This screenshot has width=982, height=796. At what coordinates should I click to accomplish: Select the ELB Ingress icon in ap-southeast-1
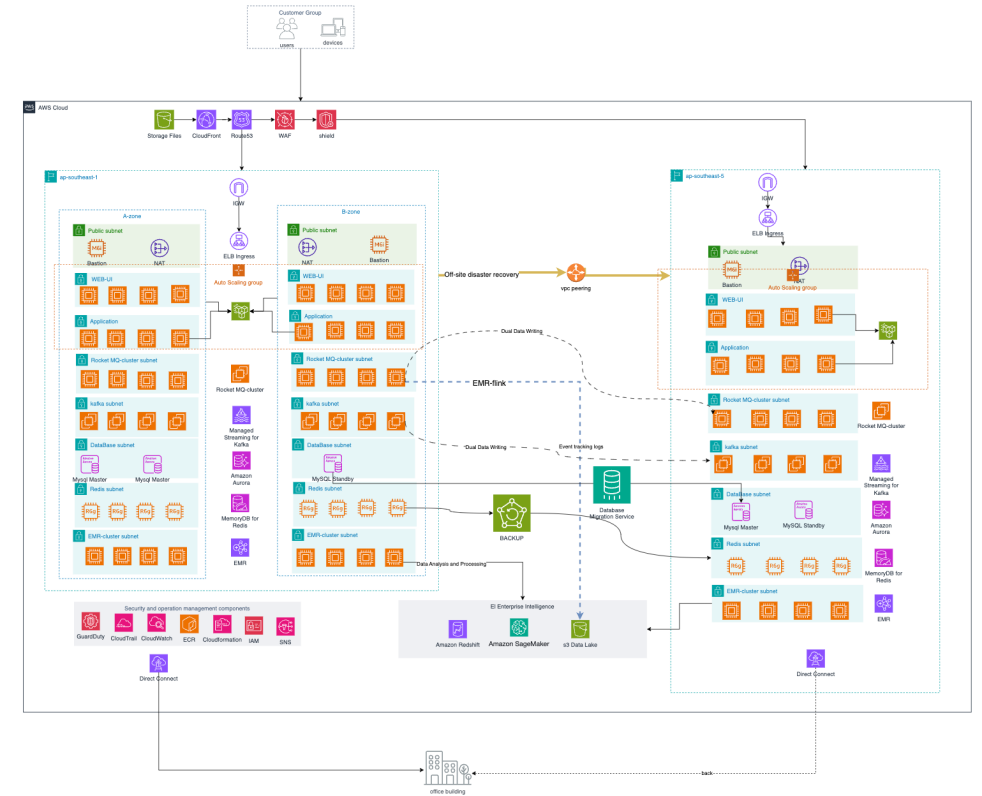pos(239,241)
